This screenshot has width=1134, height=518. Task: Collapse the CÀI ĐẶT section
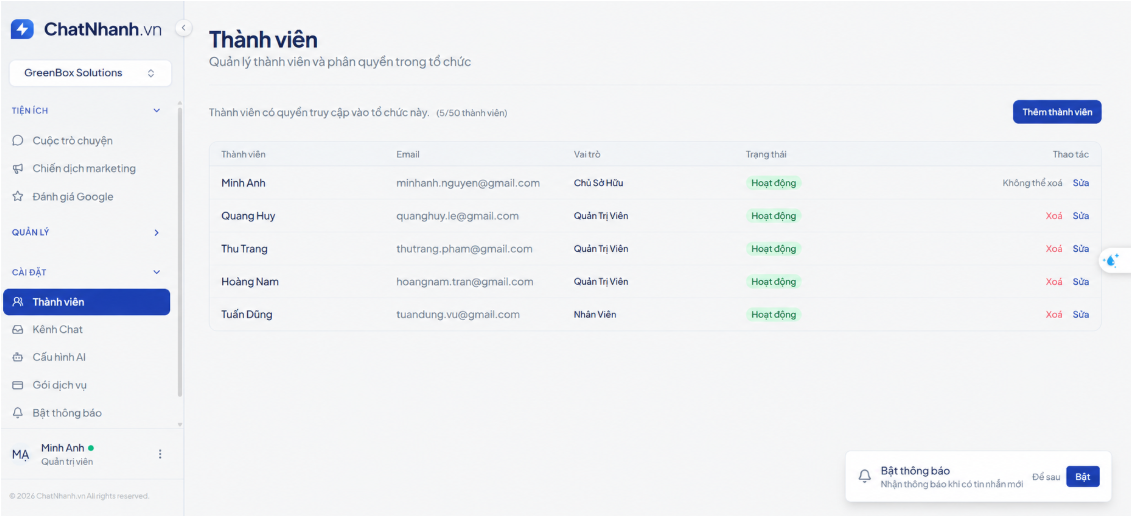156,272
